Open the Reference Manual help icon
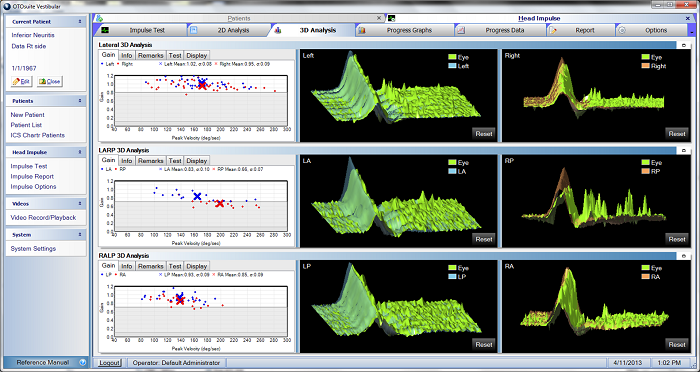 83,363
